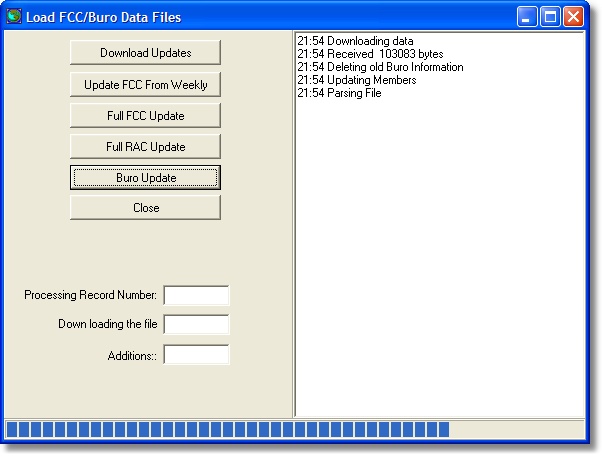Image resolution: width=602 pixels, height=456 pixels.
Task: Select 'Deleting old Buro Information' log line
Action: tap(380, 67)
